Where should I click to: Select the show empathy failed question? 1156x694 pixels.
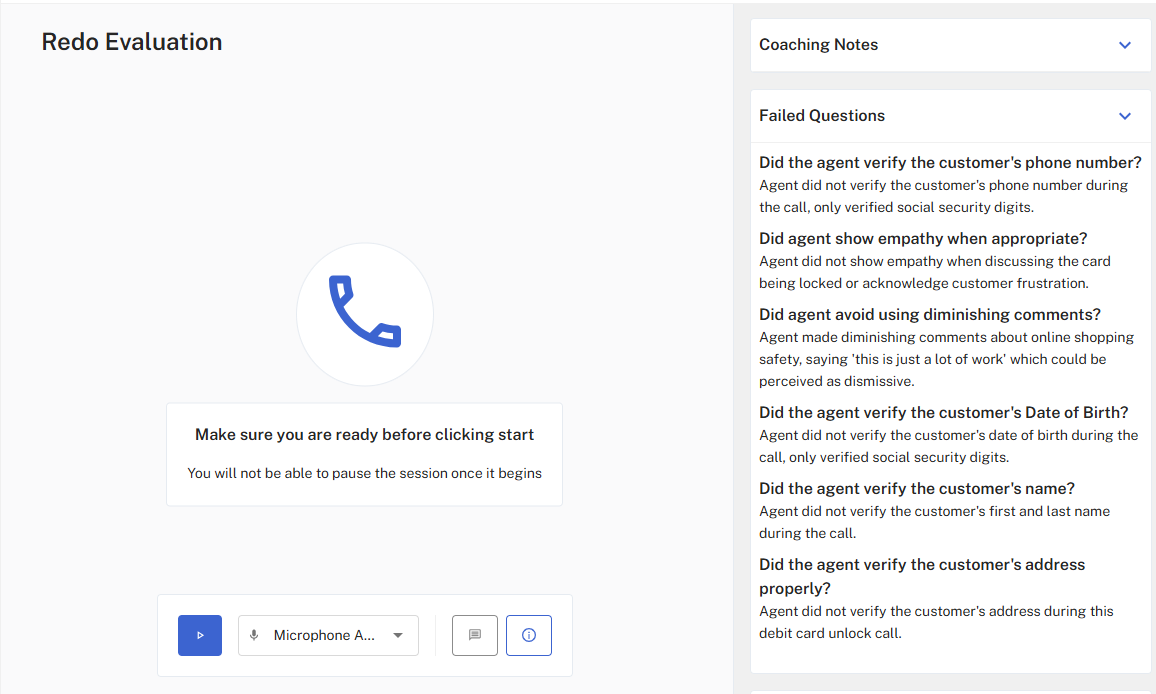pyautogui.click(x=923, y=239)
